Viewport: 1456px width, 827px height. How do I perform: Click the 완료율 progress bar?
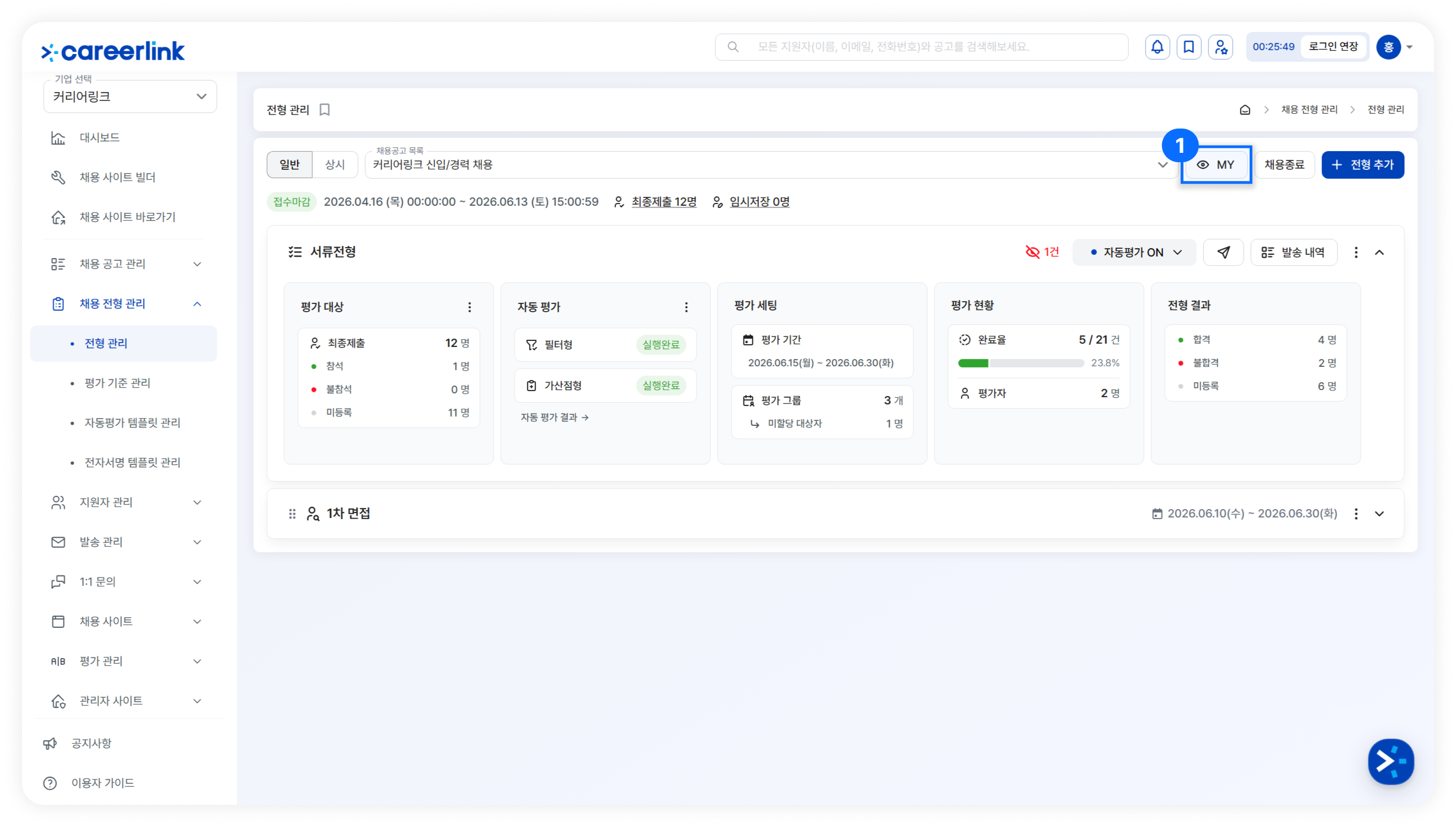[x=1021, y=363]
